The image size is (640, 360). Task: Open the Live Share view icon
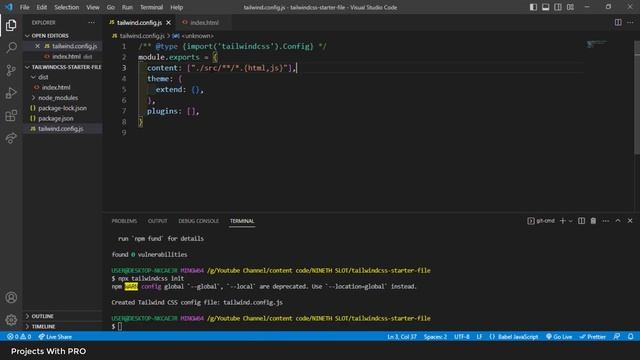click(x=11, y=138)
